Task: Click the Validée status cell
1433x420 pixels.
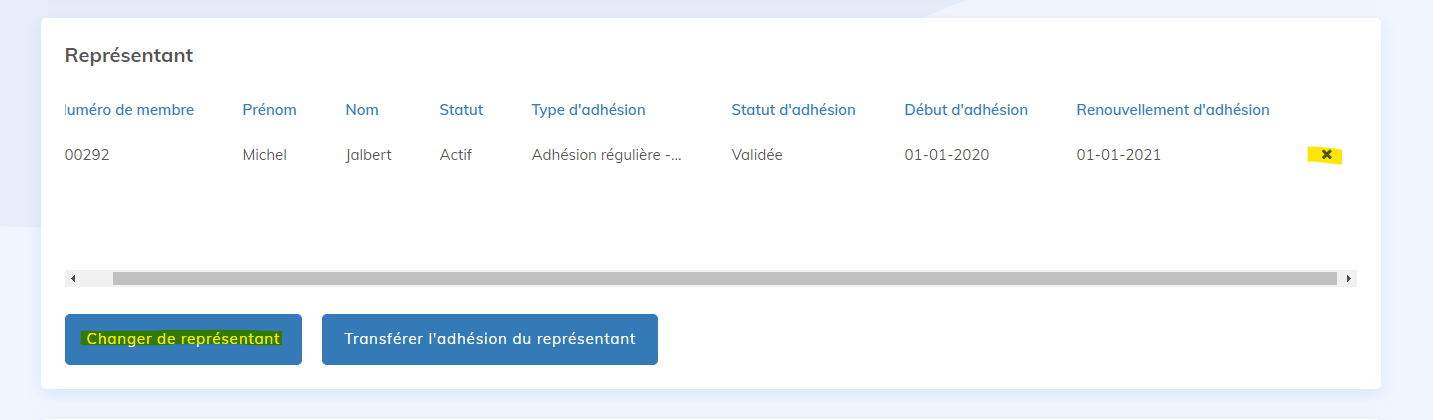Action: click(x=757, y=155)
